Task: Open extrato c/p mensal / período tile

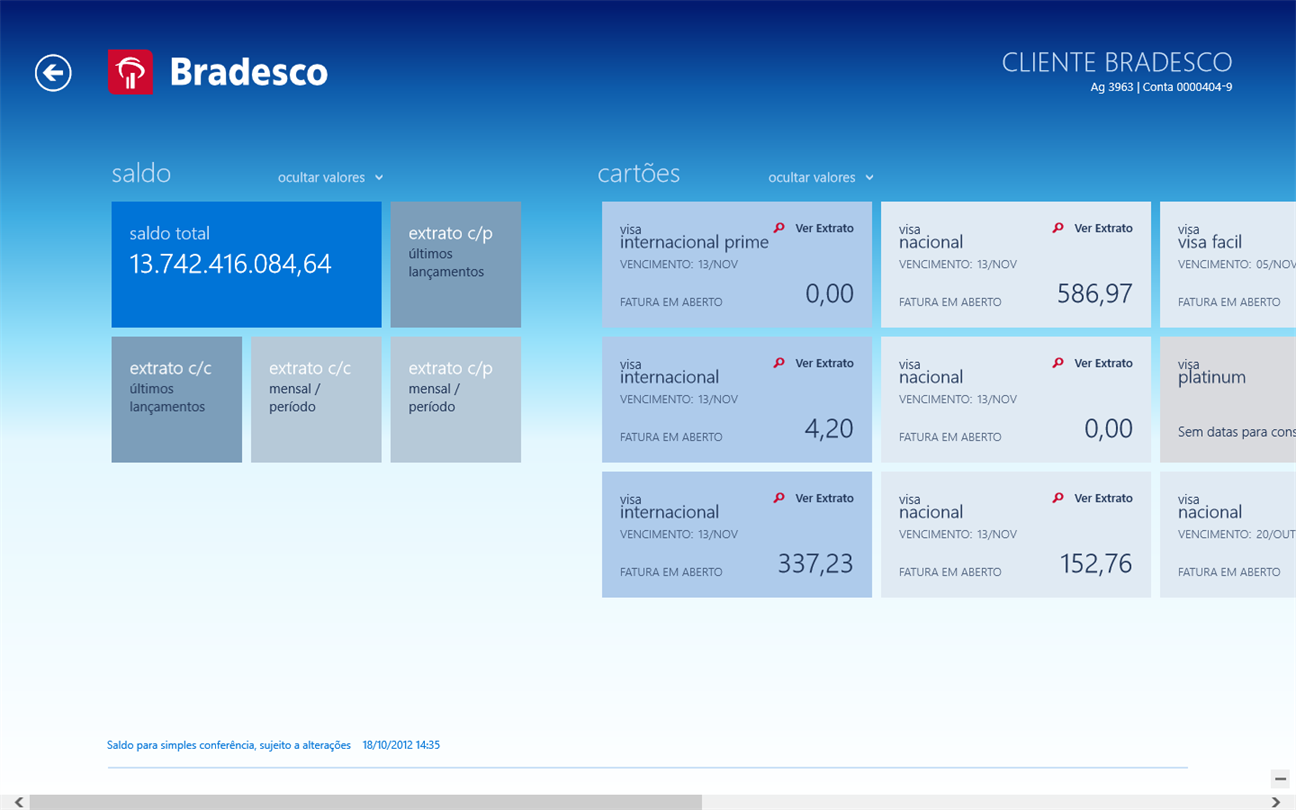Action: [x=456, y=400]
